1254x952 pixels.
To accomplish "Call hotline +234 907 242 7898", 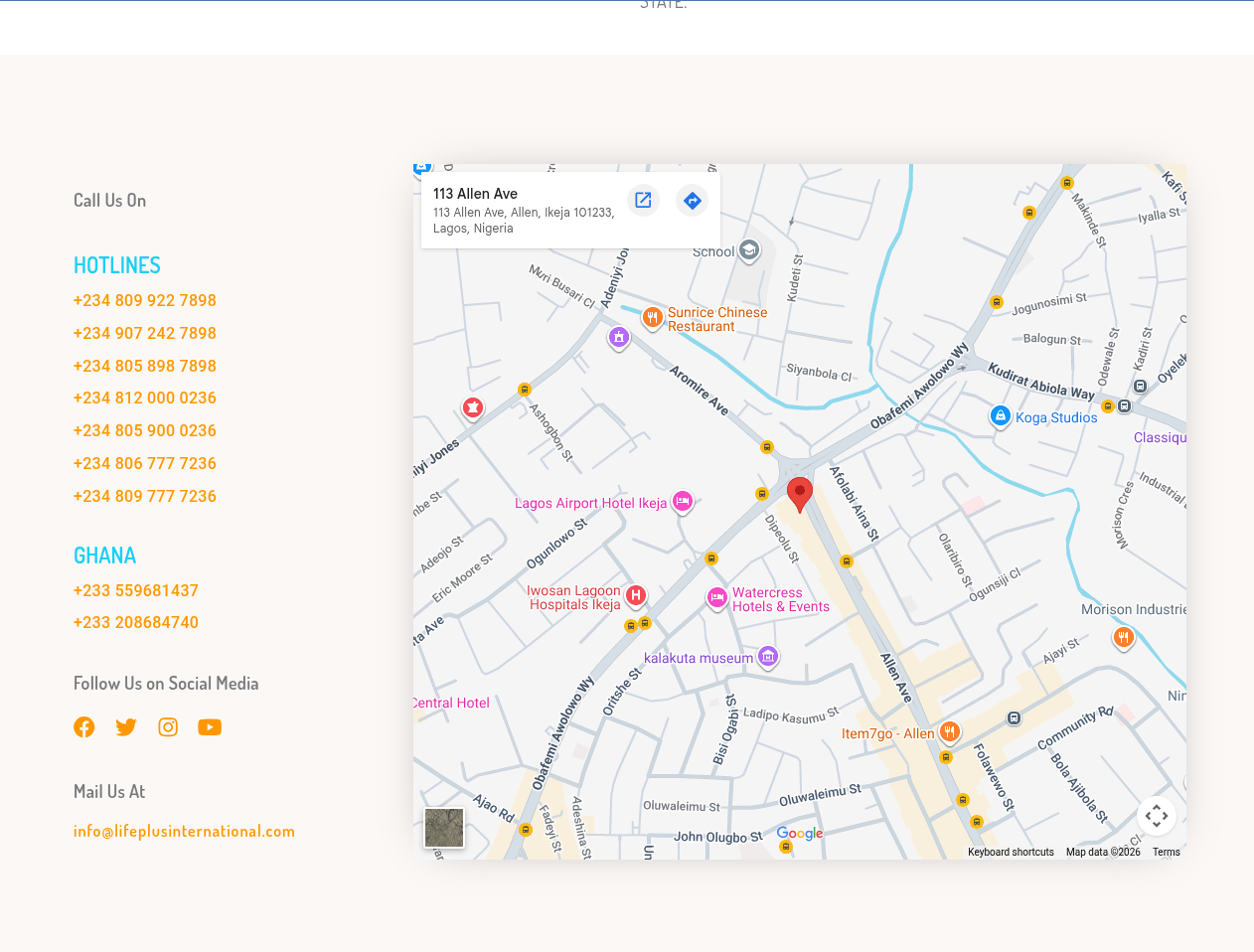I will (x=145, y=333).
